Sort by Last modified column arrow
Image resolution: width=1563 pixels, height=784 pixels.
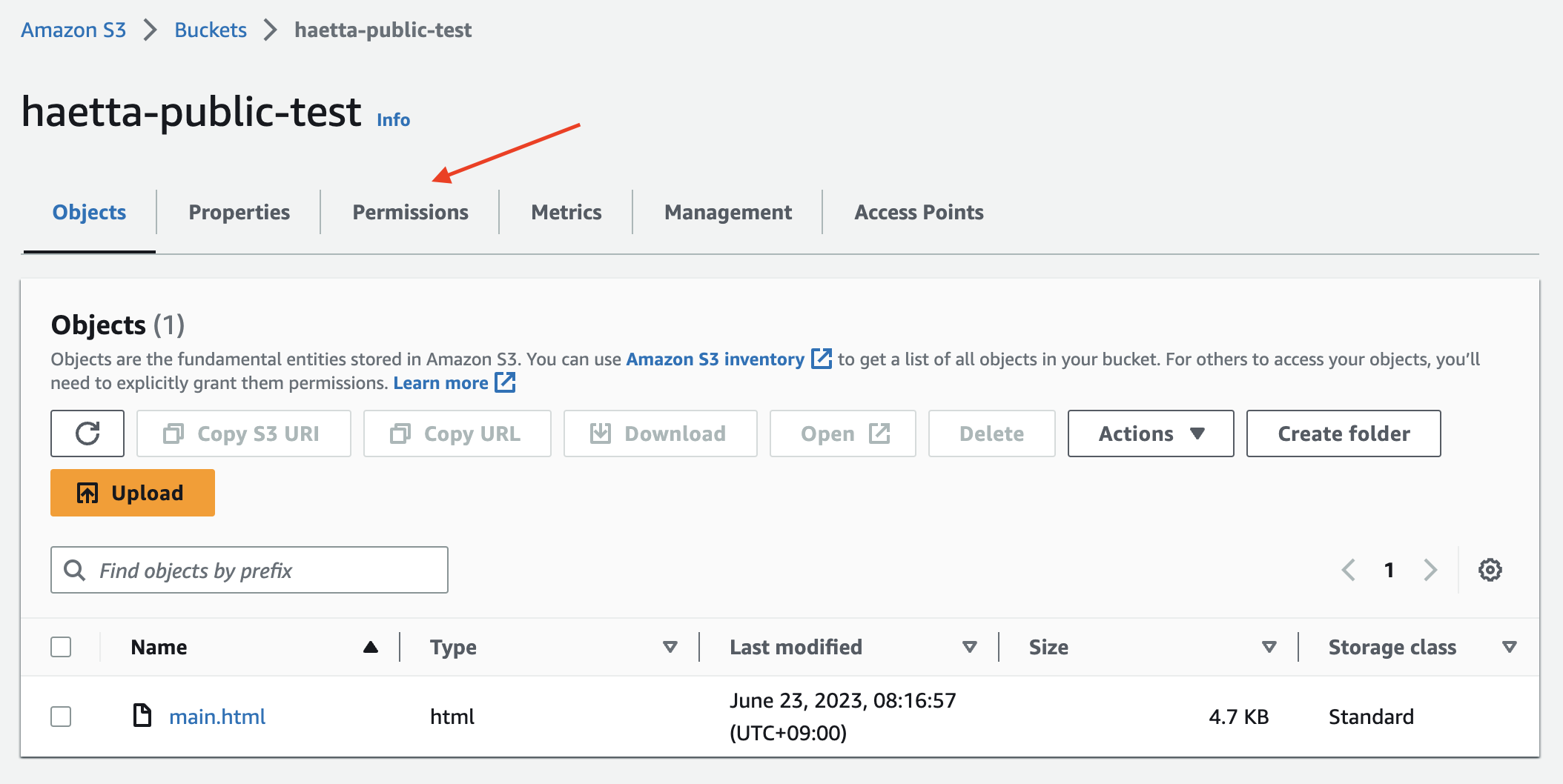pyautogui.click(x=969, y=648)
